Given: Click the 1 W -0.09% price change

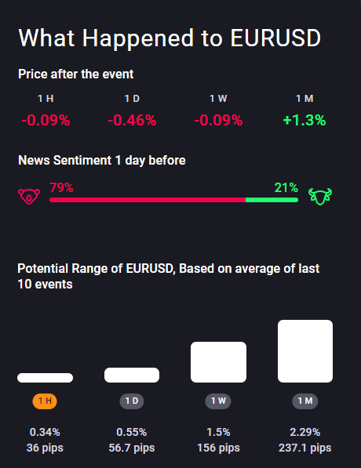Looking at the screenshot, I should (x=218, y=120).
